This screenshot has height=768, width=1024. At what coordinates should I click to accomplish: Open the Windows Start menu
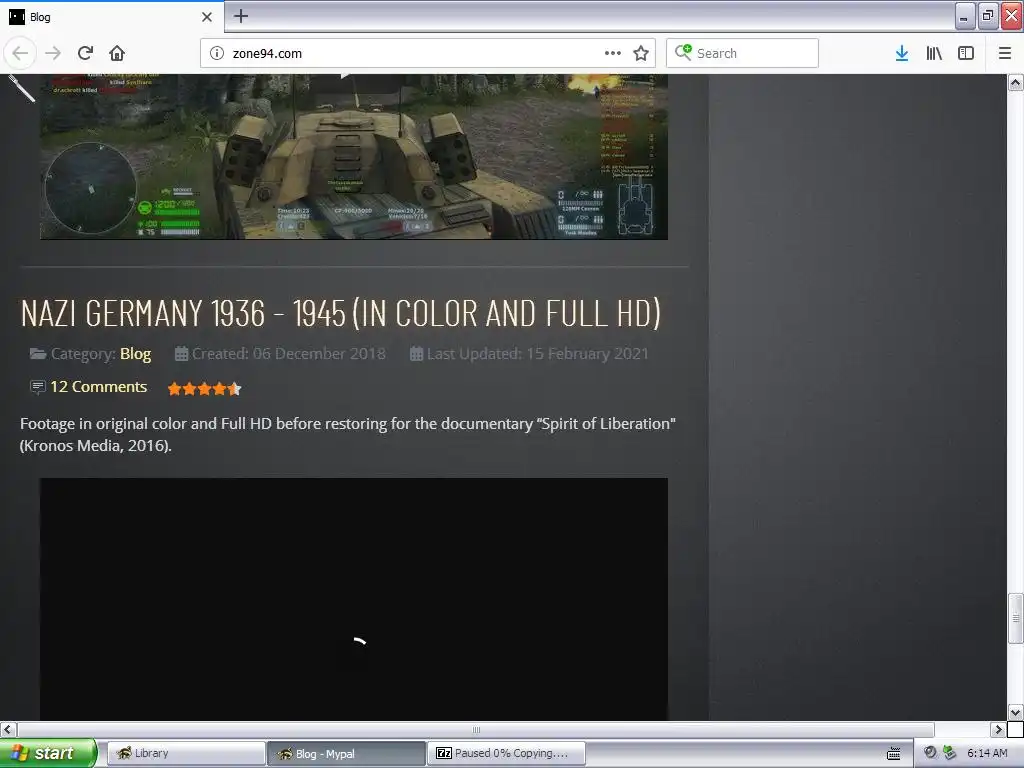tap(48, 753)
